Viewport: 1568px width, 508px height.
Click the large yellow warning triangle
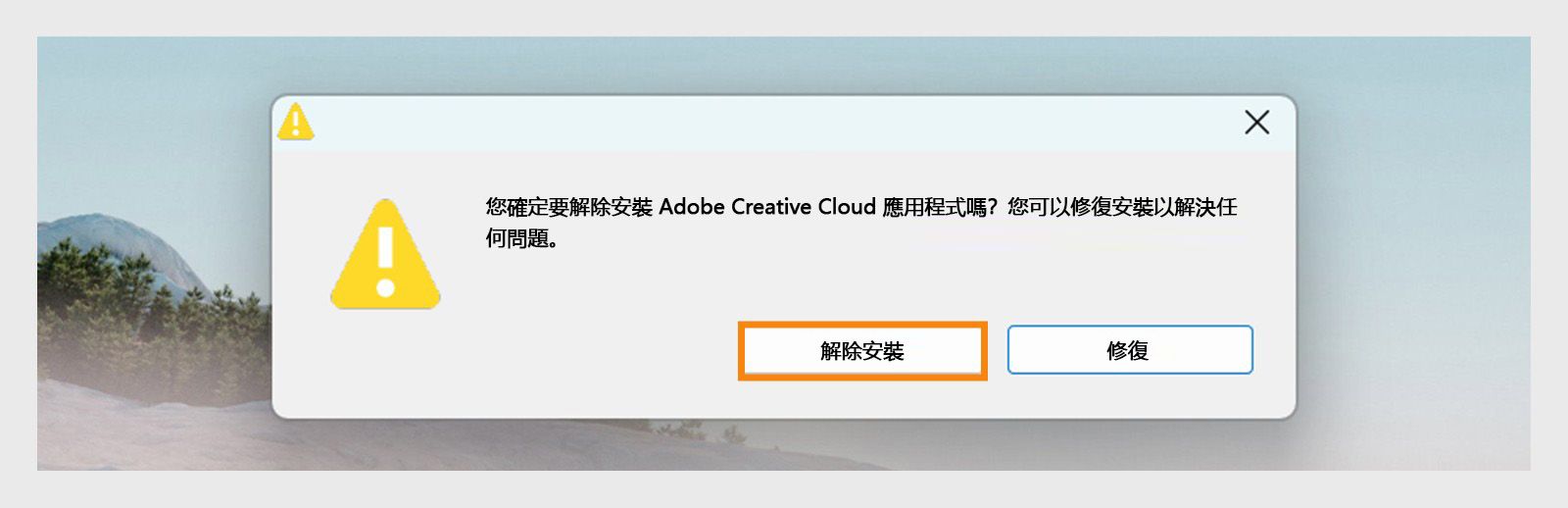(385, 257)
